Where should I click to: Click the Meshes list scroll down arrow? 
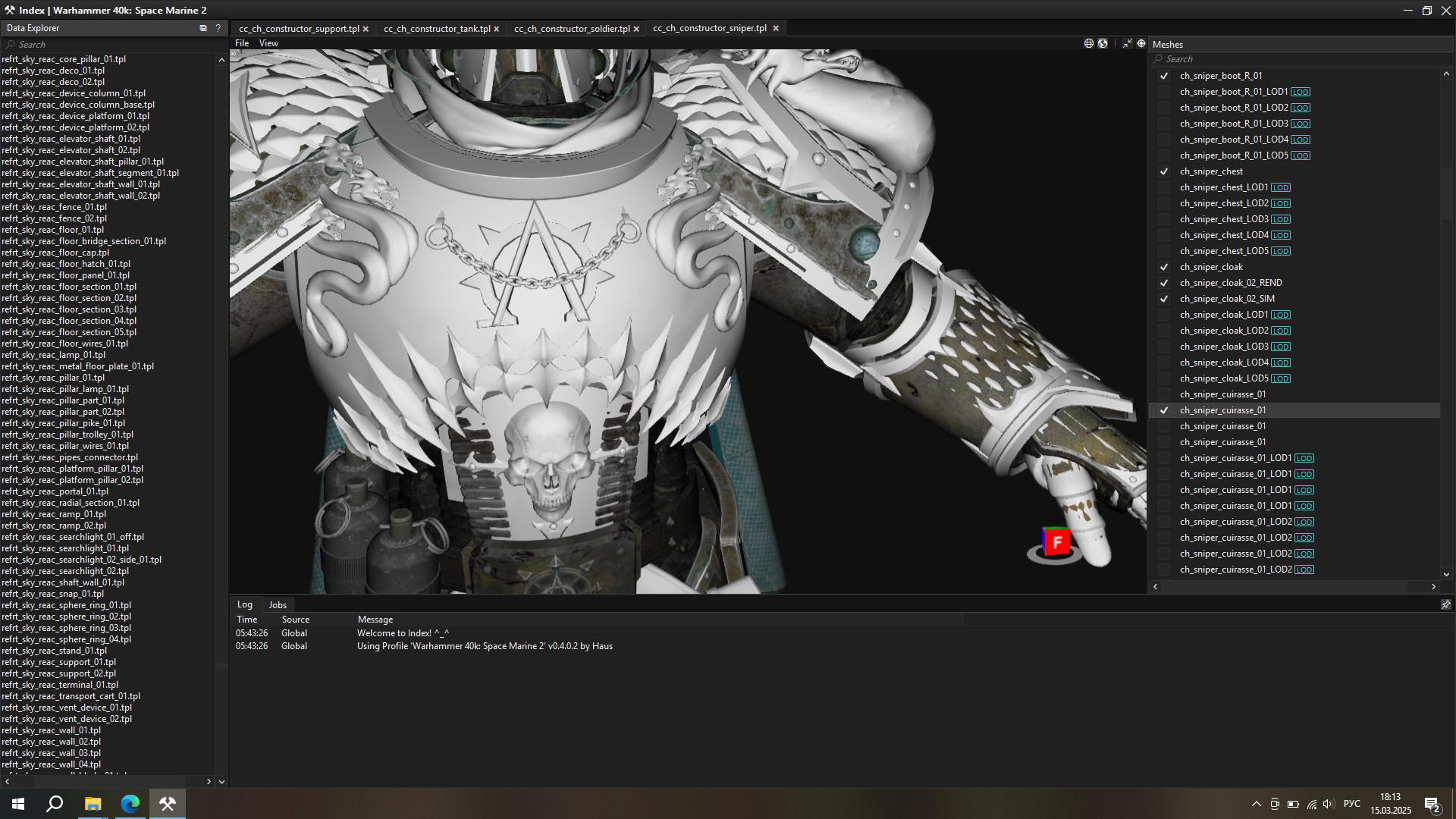click(1446, 574)
